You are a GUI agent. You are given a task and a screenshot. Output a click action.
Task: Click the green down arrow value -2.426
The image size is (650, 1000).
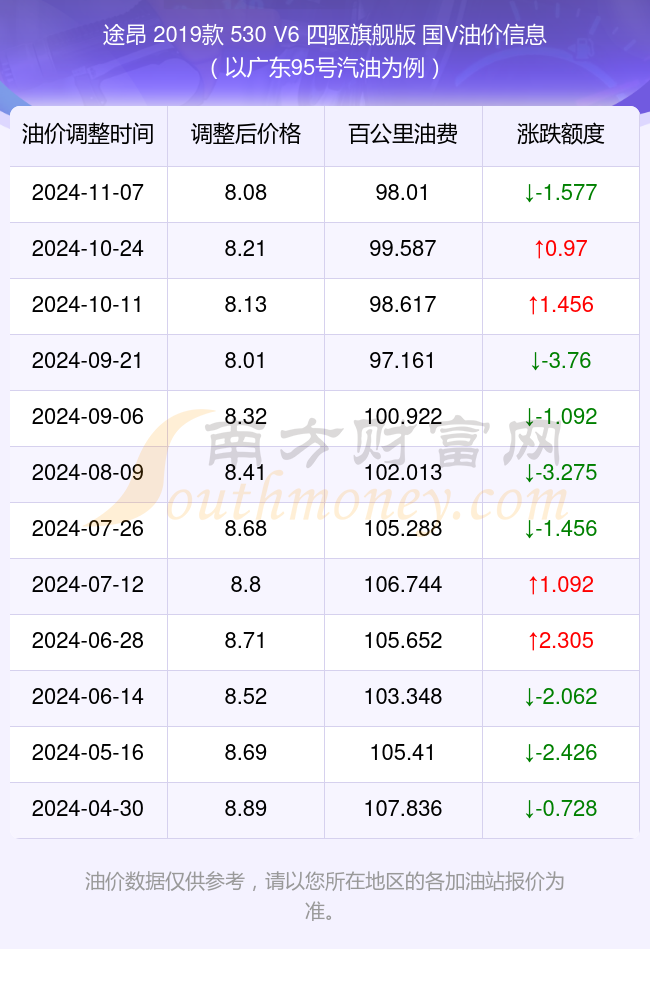click(561, 753)
